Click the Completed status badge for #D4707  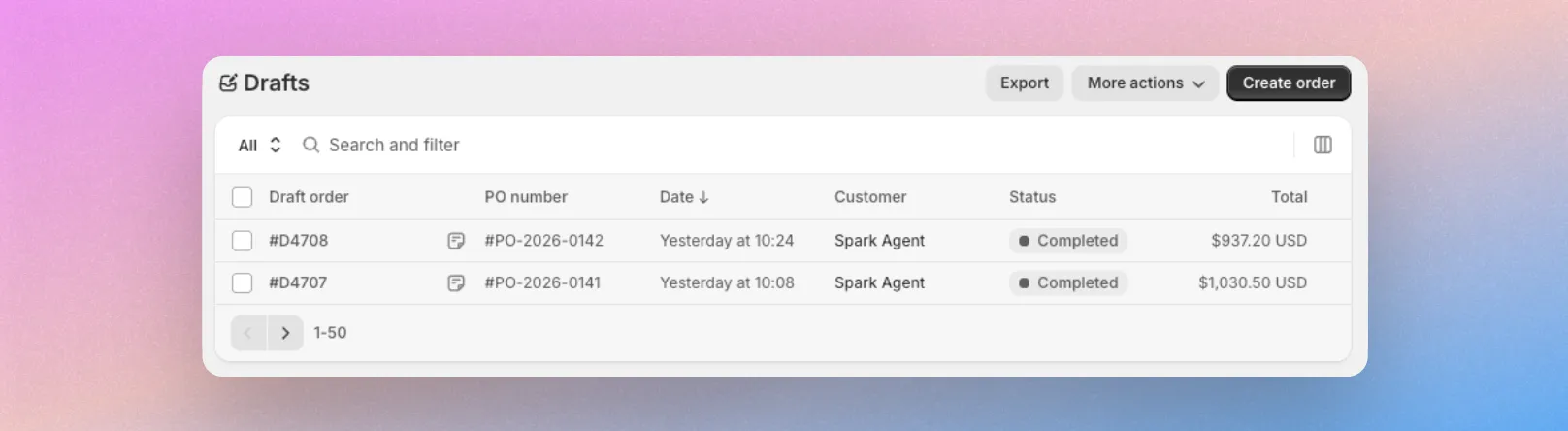pos(1068,283)
